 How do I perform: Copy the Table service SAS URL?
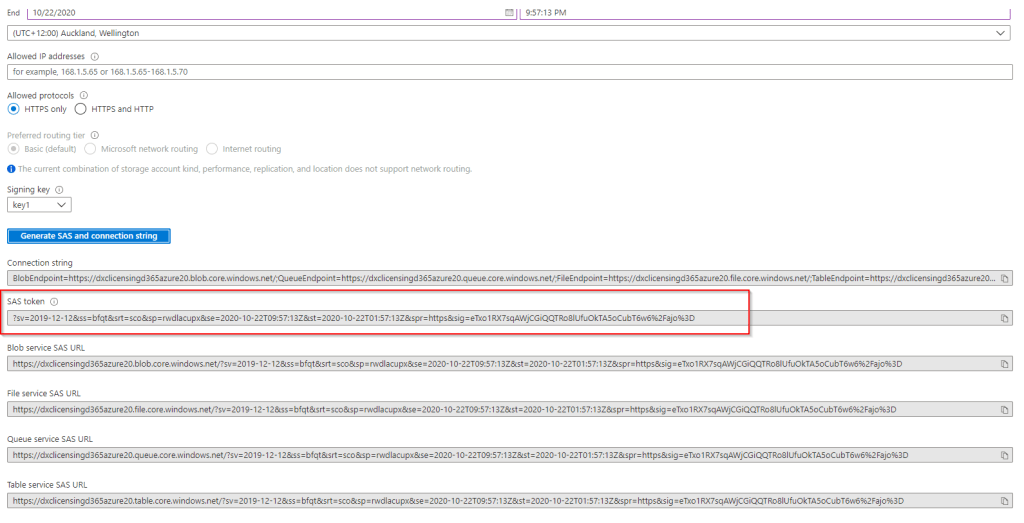coord(1005,500)
